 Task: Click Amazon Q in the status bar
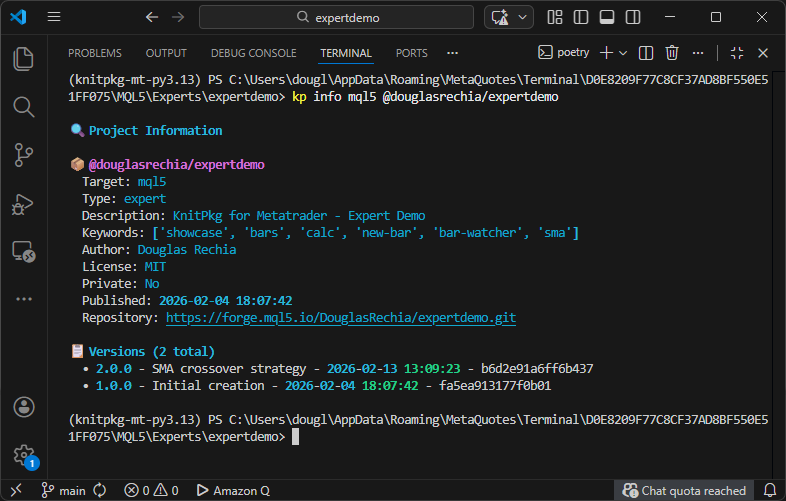click(x=232, y=490)
